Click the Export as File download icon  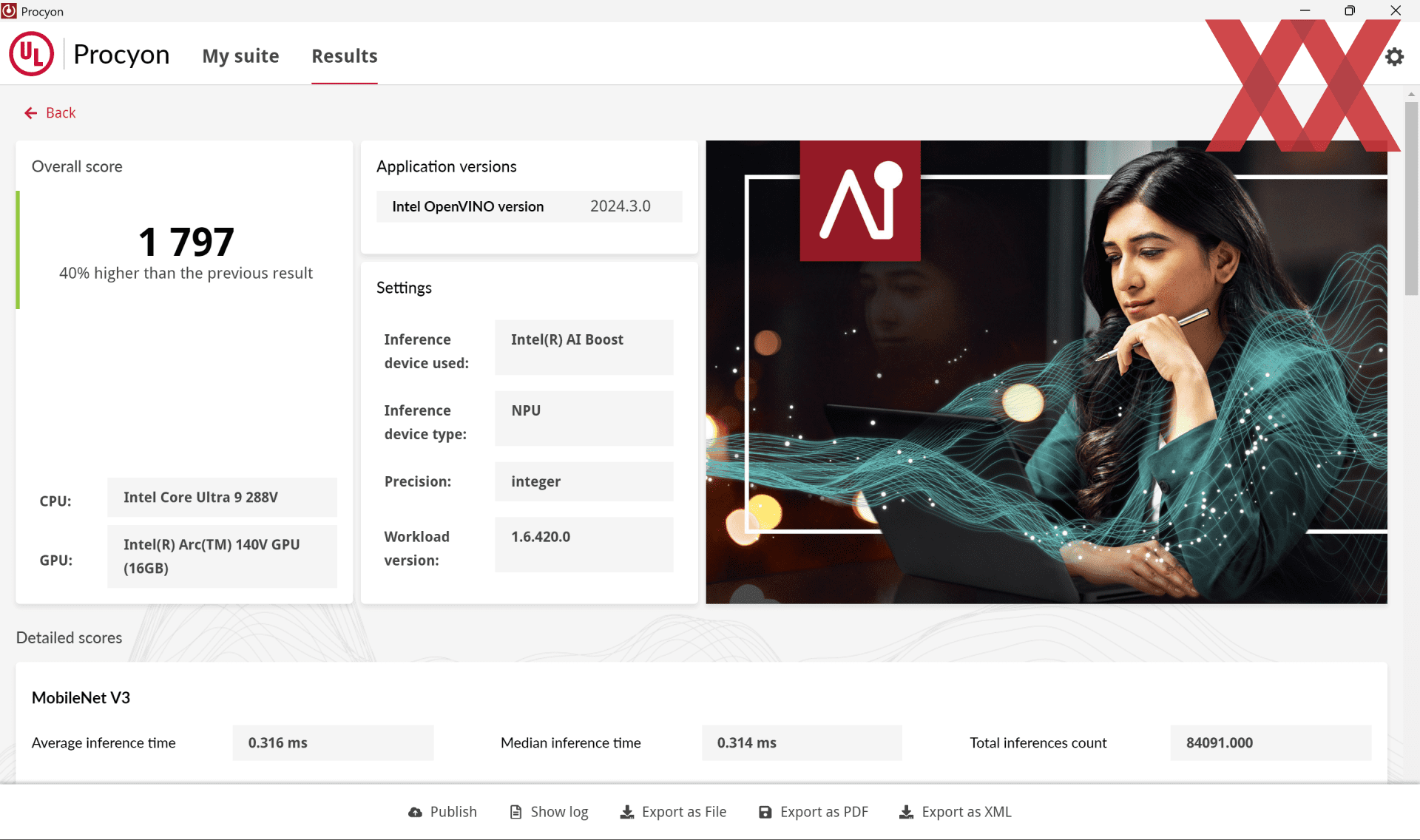[x=627, y=812]
